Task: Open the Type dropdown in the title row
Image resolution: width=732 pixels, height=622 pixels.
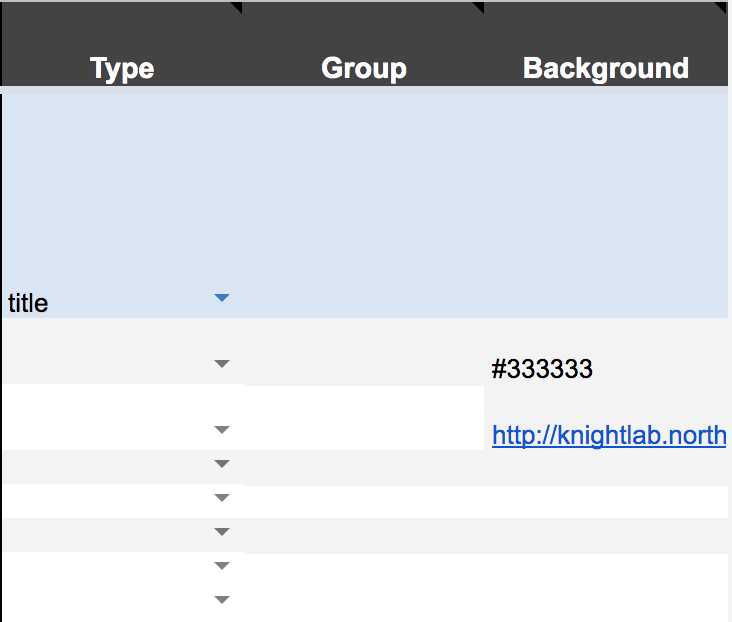Action: pyautogui.click(x=222, y=298)
